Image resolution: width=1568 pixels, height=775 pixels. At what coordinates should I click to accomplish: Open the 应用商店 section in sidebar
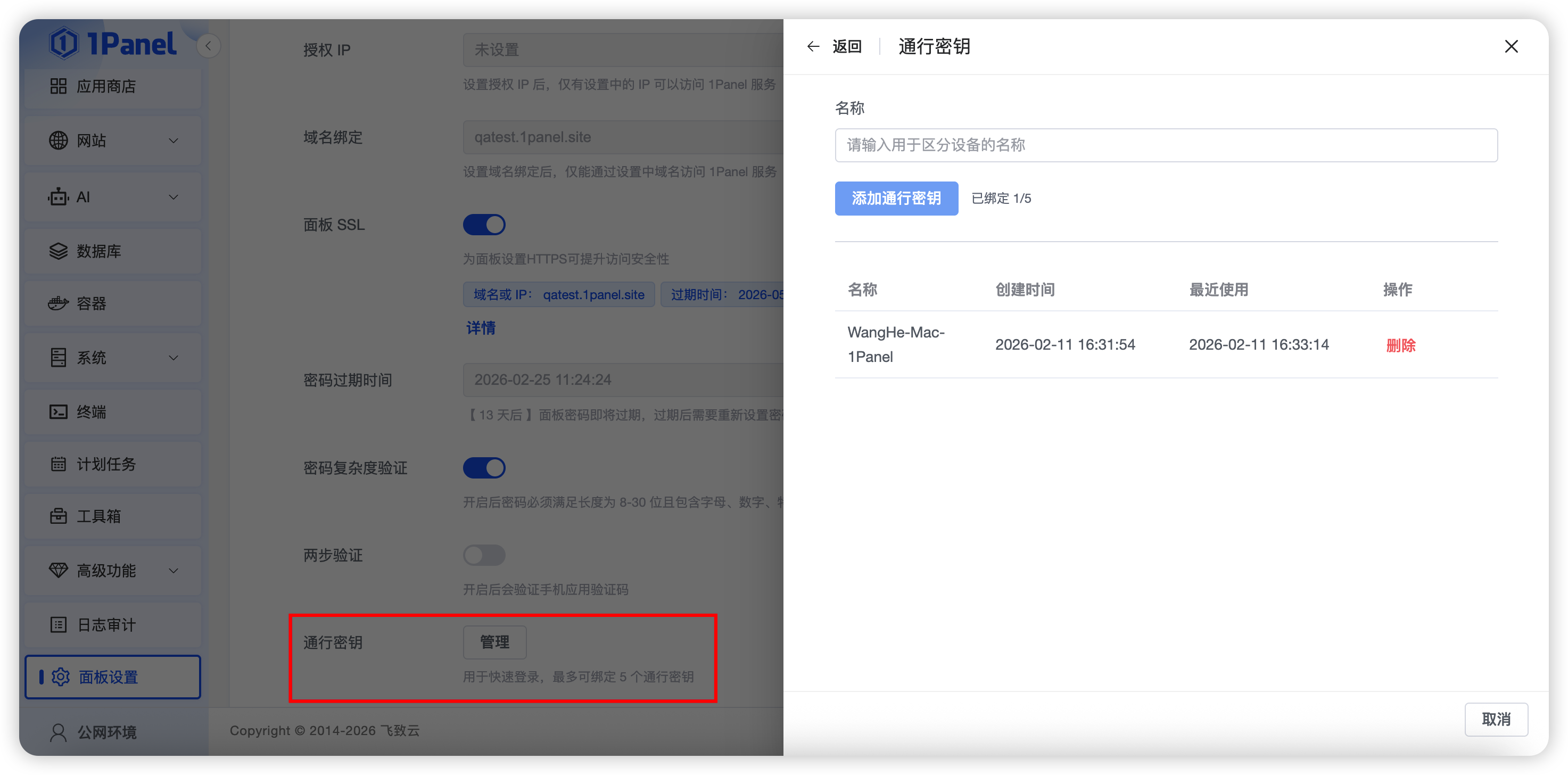pyautogui.click(x=107, y=86)
